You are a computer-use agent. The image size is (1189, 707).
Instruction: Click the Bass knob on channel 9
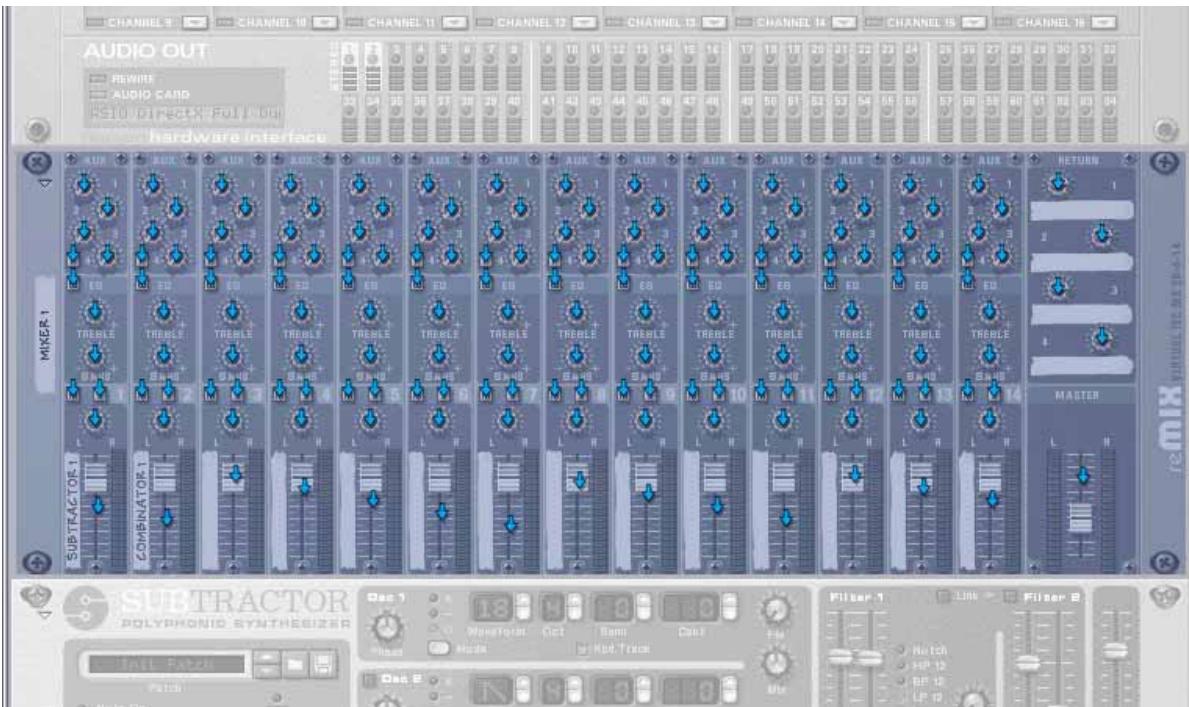pos(645,354)
